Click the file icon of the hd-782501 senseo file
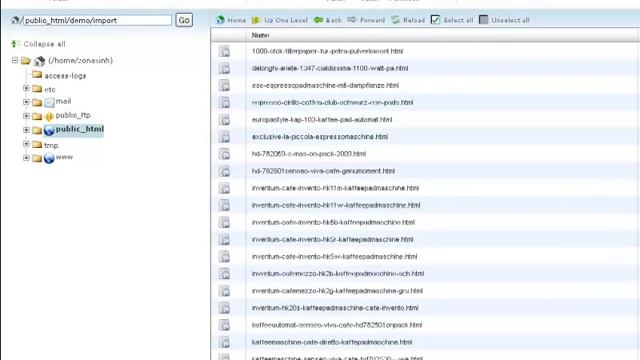This screenshot has height=360, width=640. pos(224,171)
